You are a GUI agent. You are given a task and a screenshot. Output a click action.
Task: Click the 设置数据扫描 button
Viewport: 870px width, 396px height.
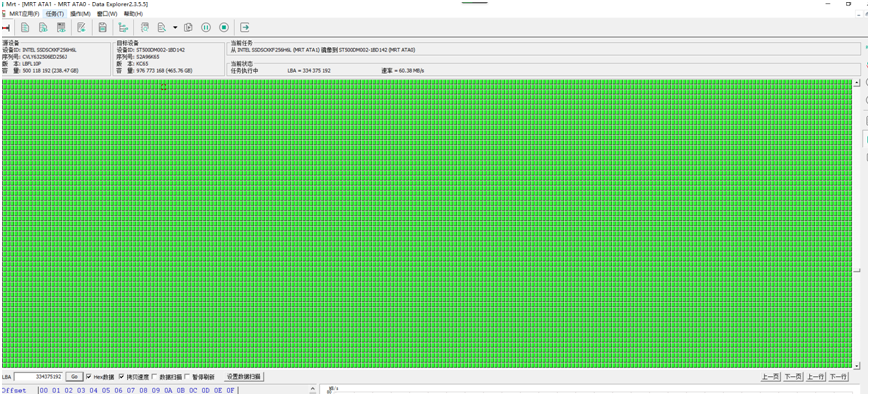coord(244,377)
